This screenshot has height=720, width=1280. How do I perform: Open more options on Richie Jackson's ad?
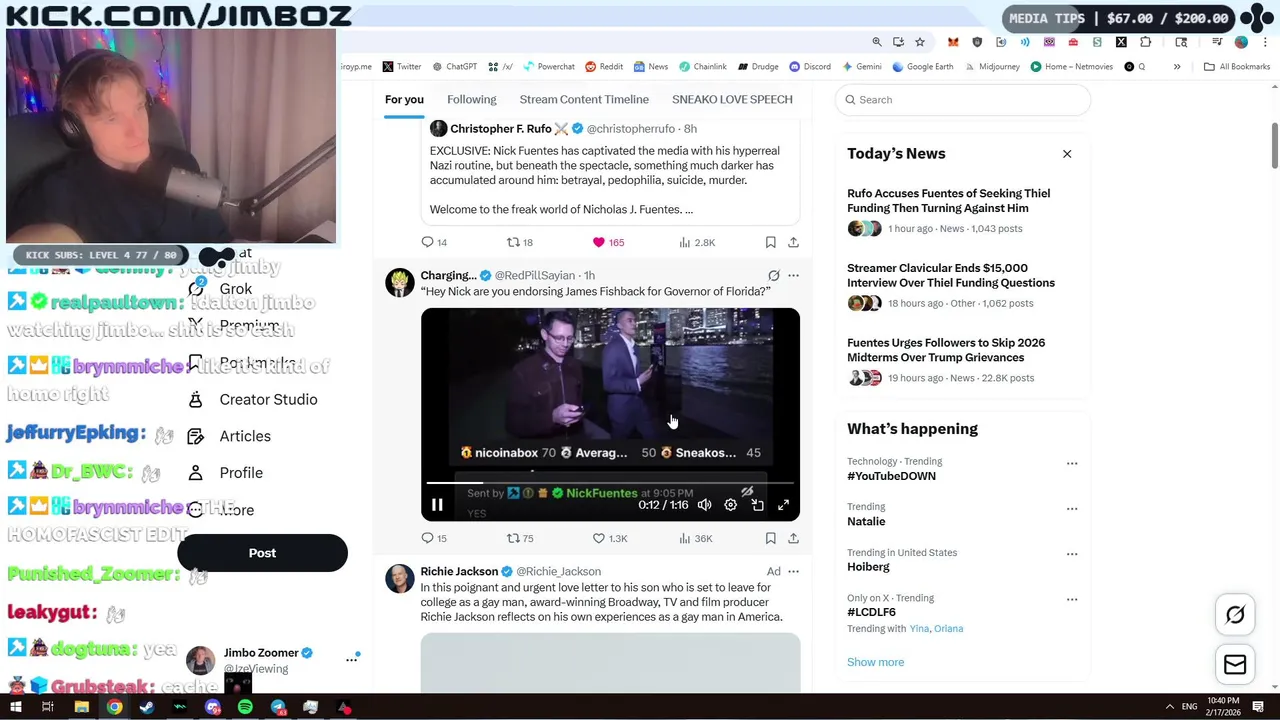(x=793, y=571)
